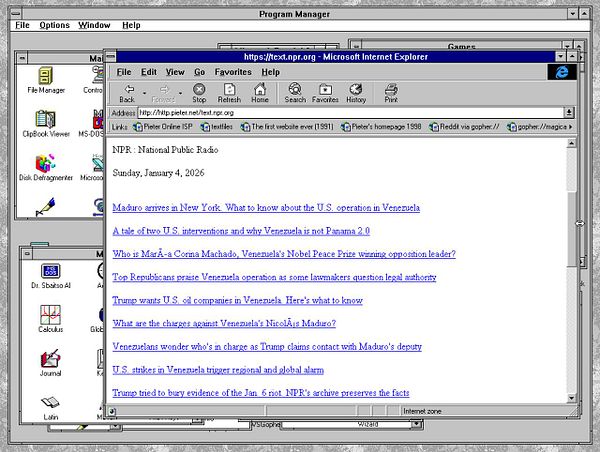Open Program Manager's Window menu

pos(94,25)
